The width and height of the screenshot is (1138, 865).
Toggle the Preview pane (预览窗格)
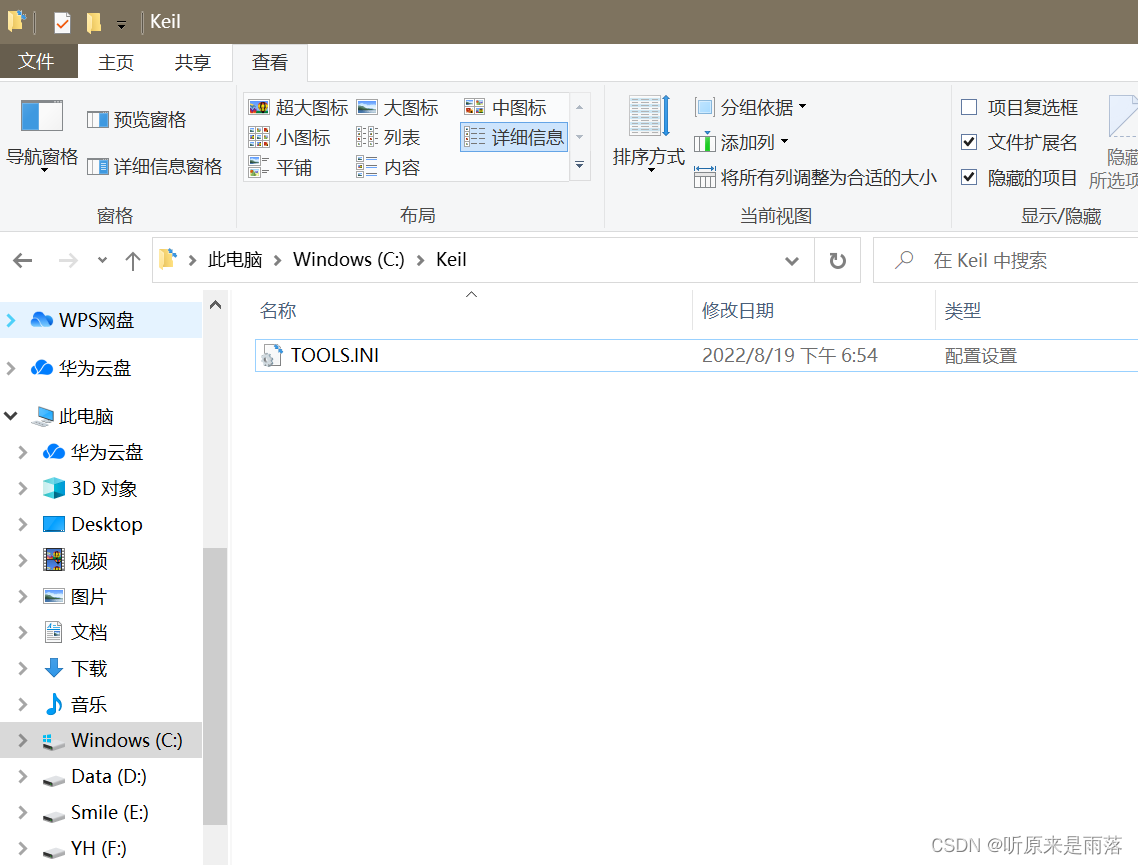136,120
